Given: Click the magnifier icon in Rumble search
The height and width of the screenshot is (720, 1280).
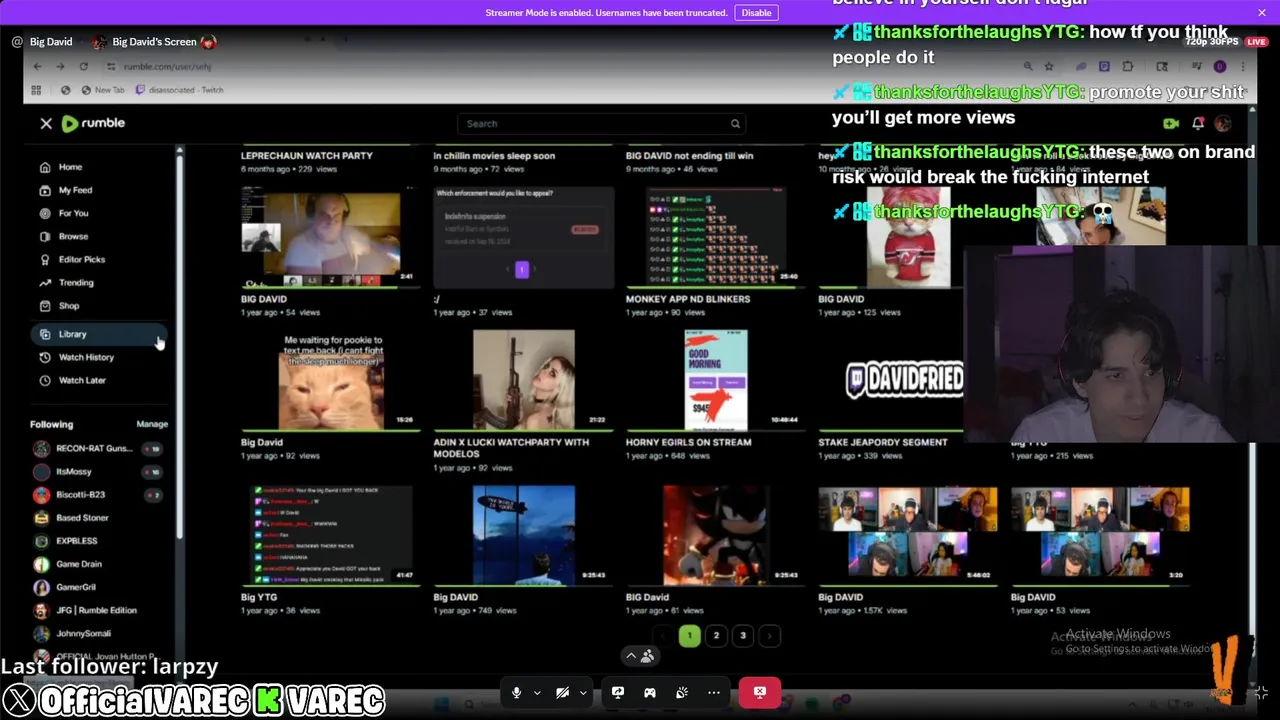Looking at the screenshot, I should (735, 124).
